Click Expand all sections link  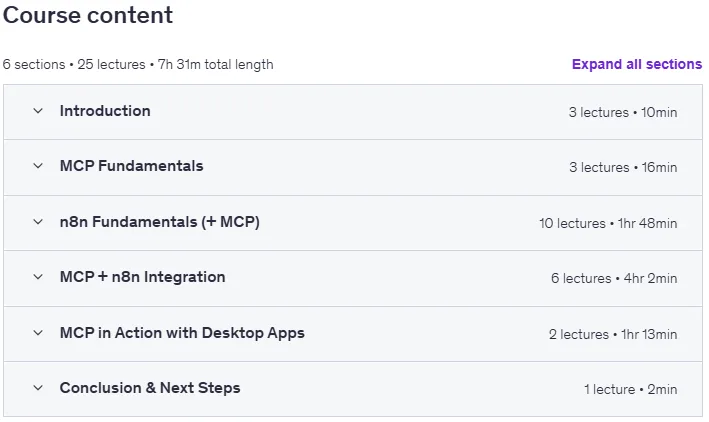pyautogui.click(x=637, y=64)
